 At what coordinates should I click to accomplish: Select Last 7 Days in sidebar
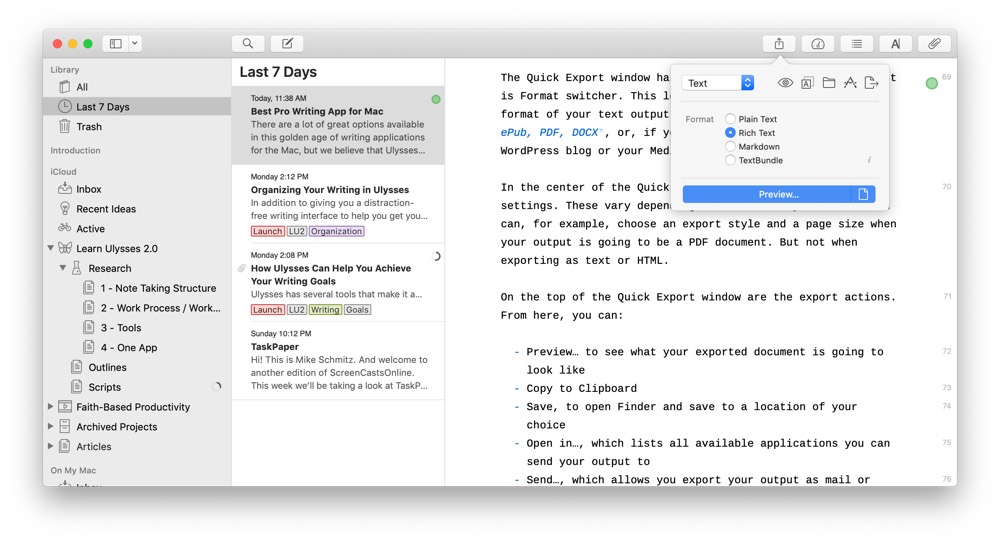pyautogui.click(x=136, y=107)
